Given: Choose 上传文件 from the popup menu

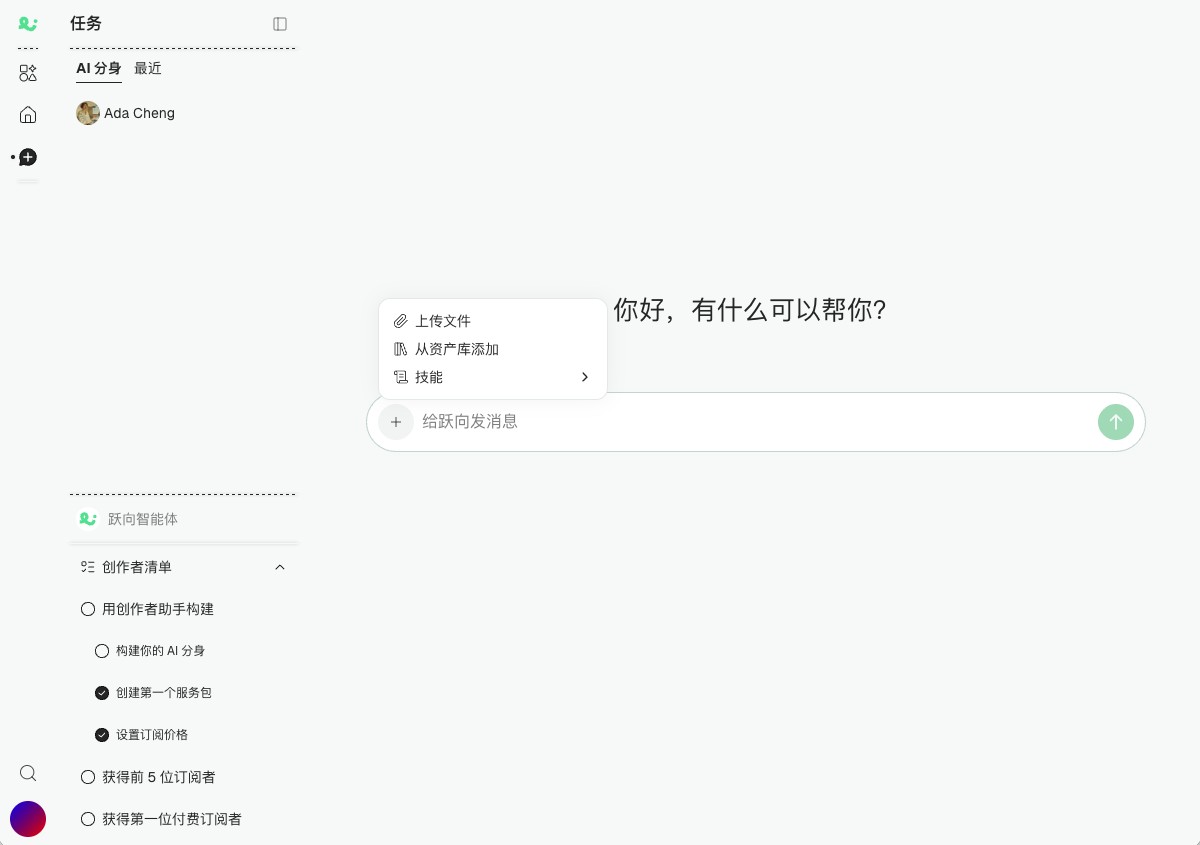Looking at the screenshot, I should point(493,321).
